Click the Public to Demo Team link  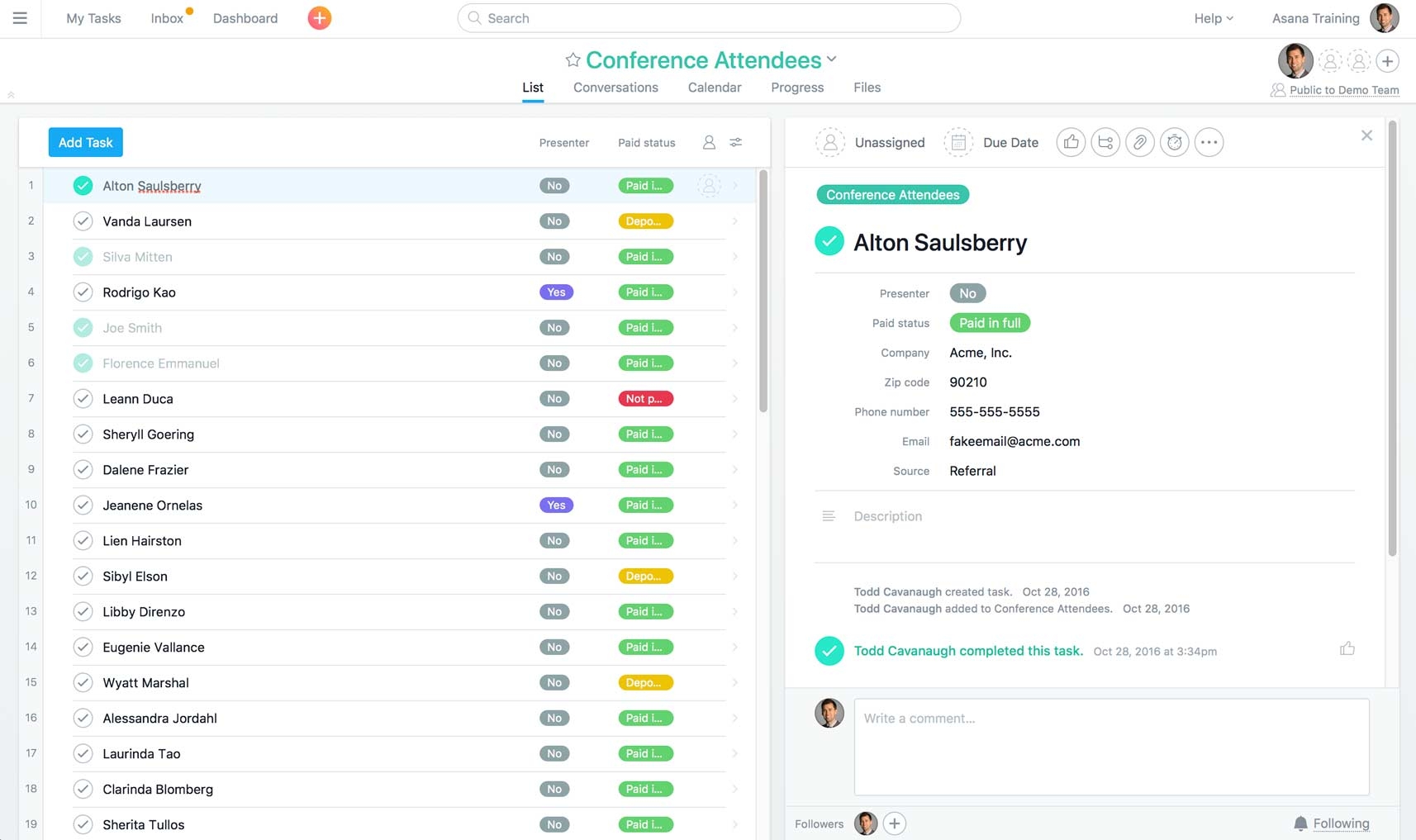point(1343,90)
